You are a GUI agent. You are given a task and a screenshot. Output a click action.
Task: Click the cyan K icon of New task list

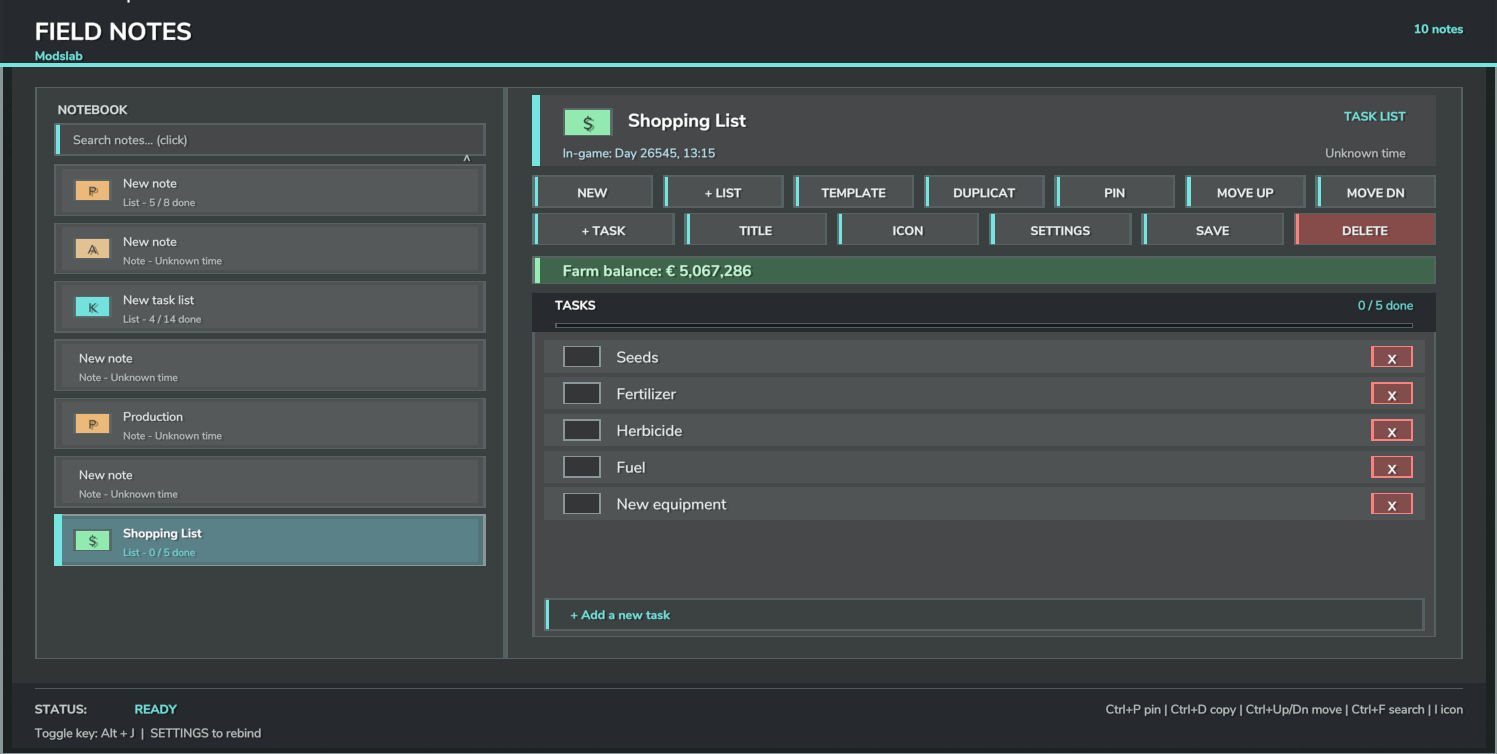(x=92, y=307)
